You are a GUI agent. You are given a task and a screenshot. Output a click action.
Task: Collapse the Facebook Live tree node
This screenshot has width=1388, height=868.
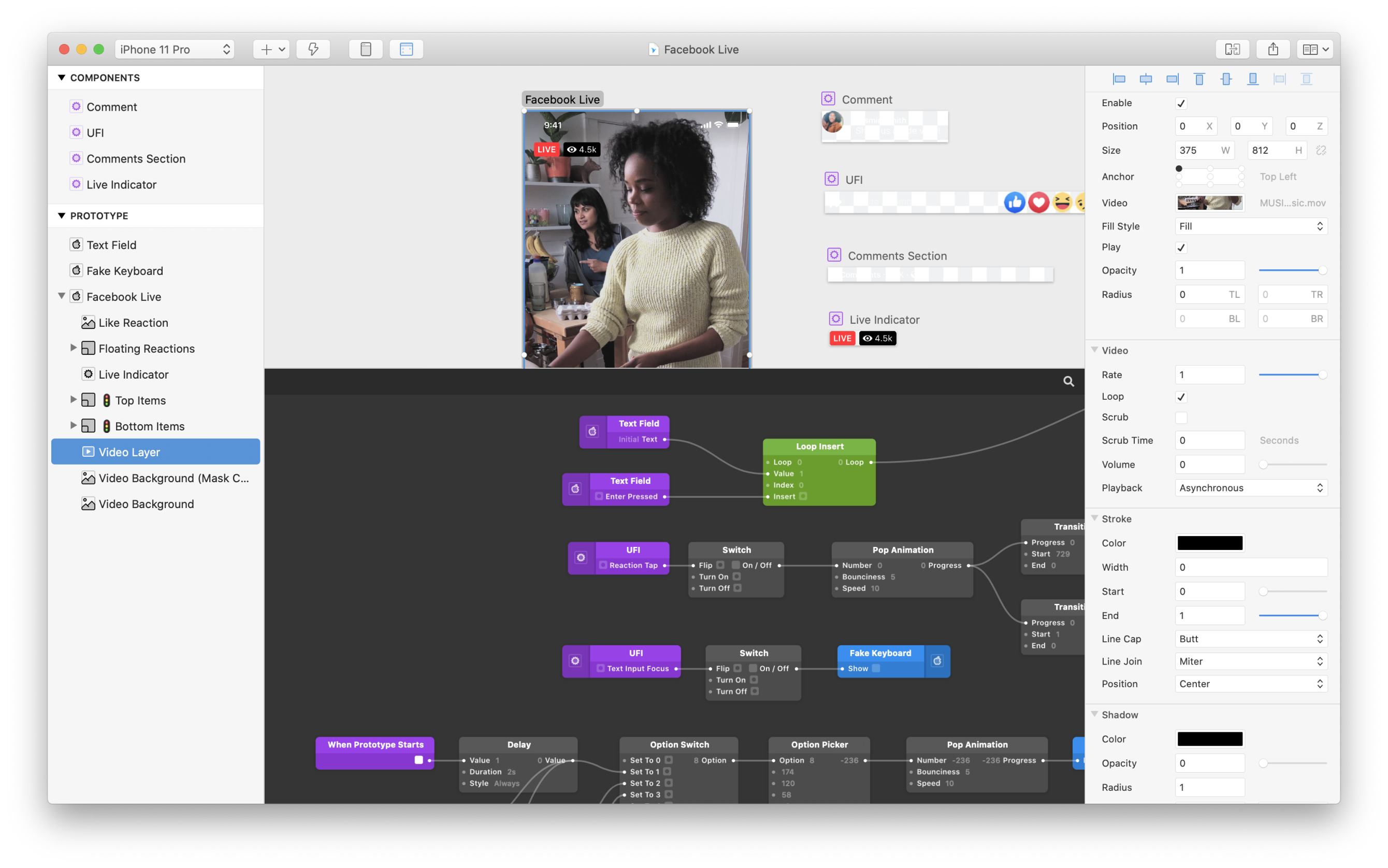[61, 296]
